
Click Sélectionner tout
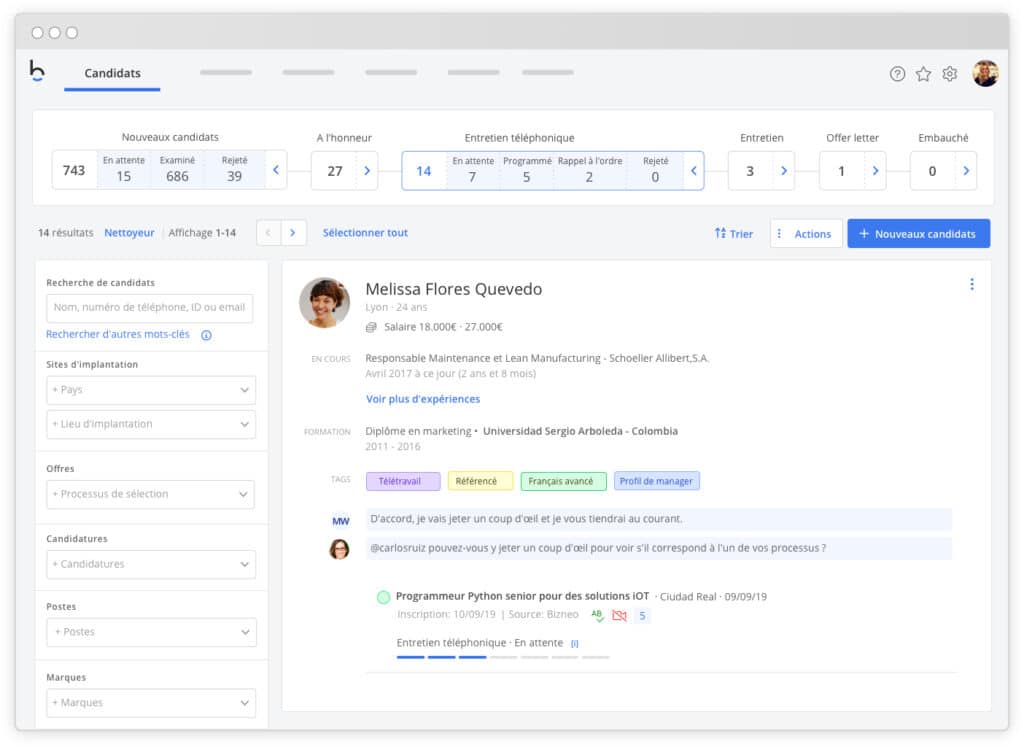pyautogui.click(x=365, y=232)
